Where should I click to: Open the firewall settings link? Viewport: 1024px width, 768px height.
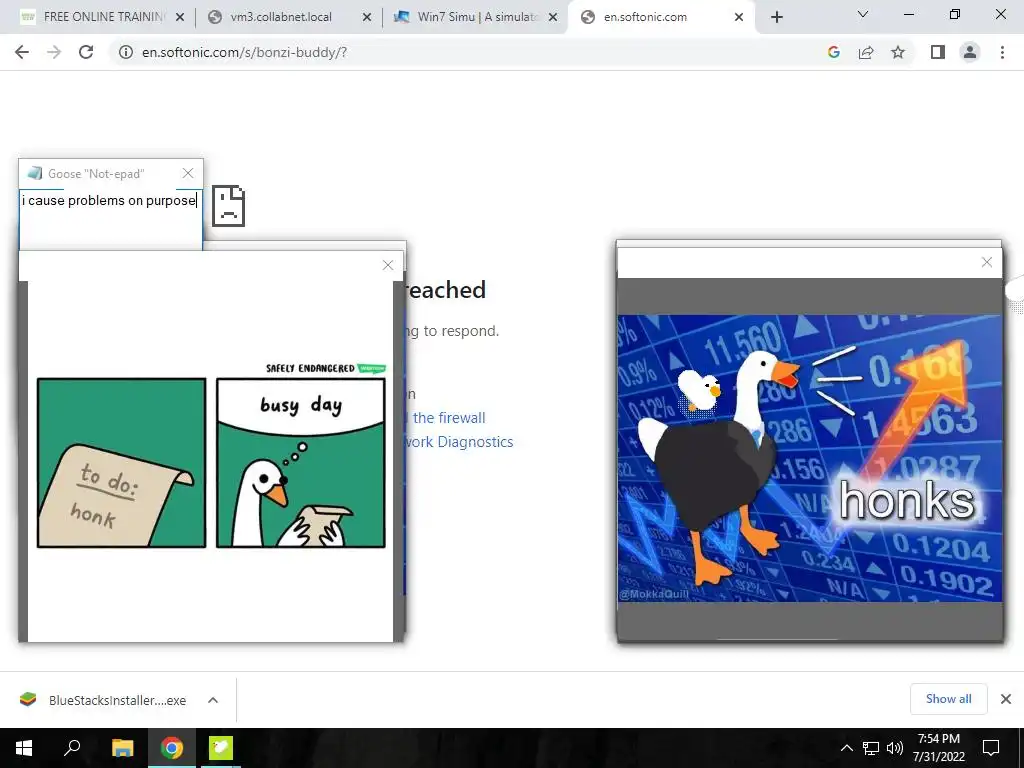pos(449,418)
